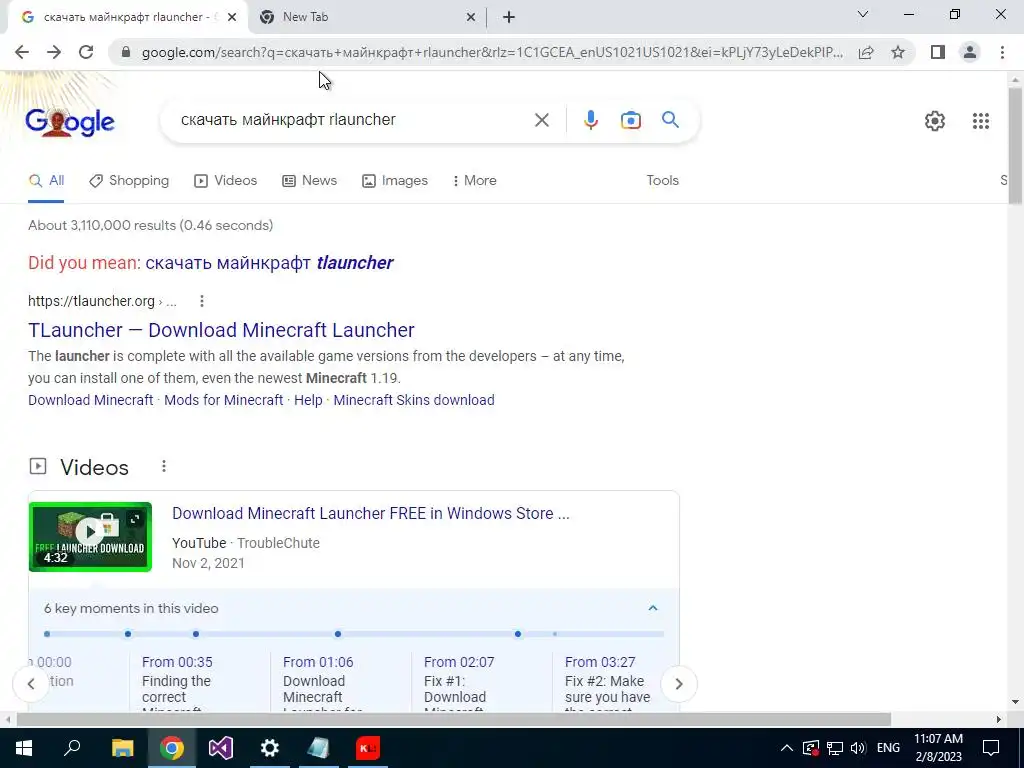Viewport: 1024px width, 768px height.
Task: Click the volume speaker tray icon
Action: pyautogui.click(x=859, y=748)
